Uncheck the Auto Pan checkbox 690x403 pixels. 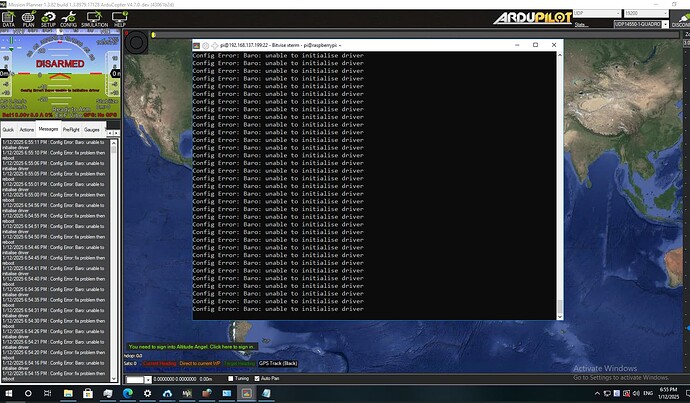[257, 378]
